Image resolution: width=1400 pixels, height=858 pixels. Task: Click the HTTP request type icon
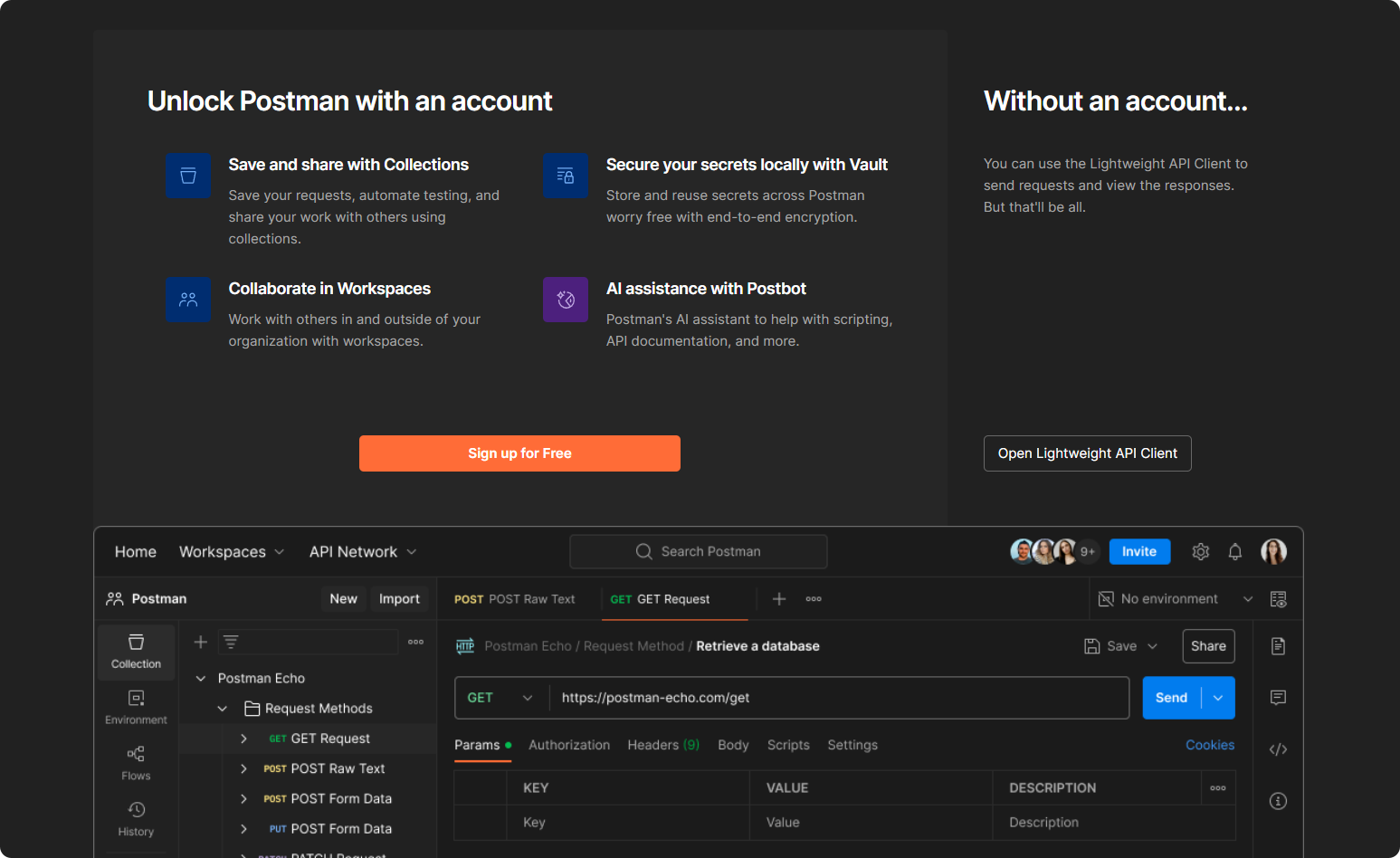coord(465,646)
